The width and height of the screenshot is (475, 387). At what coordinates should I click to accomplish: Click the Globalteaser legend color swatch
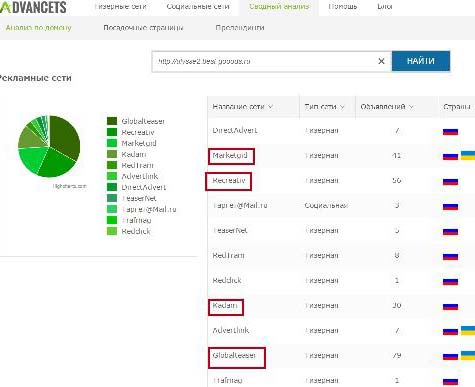[112, 121]
